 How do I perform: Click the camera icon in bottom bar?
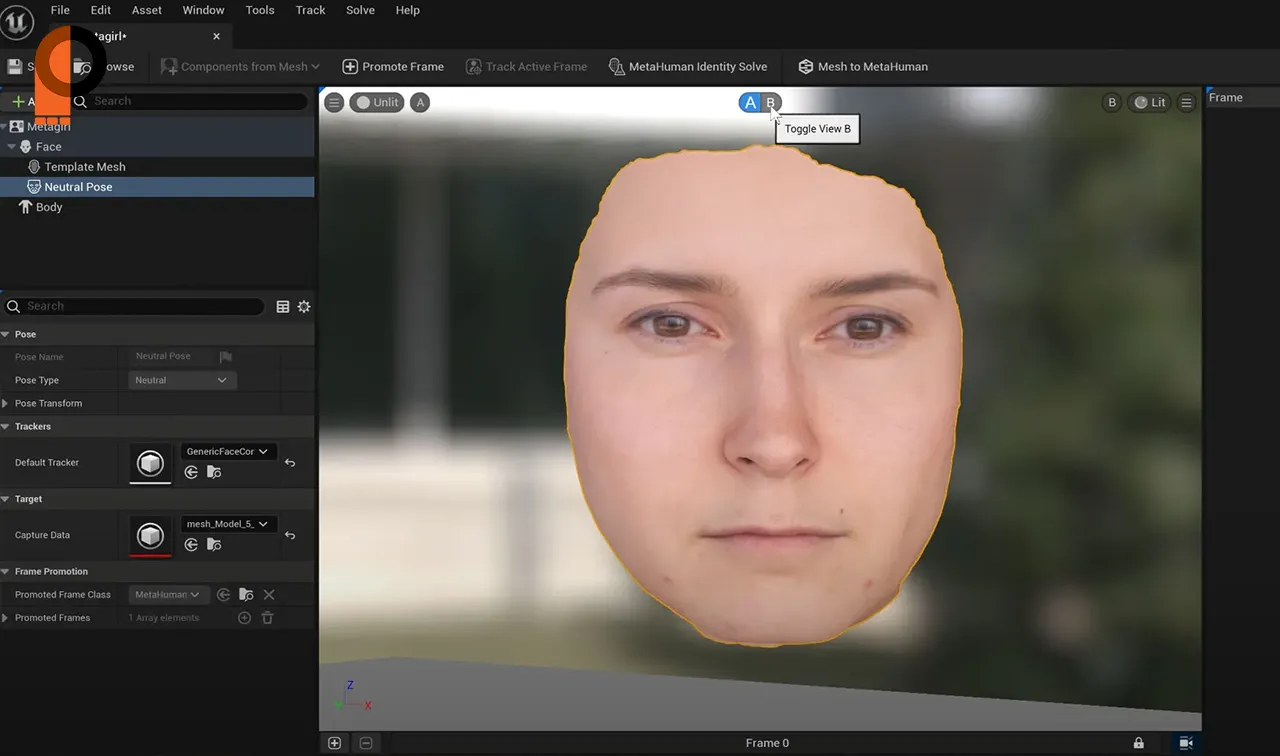(1185, 743)
